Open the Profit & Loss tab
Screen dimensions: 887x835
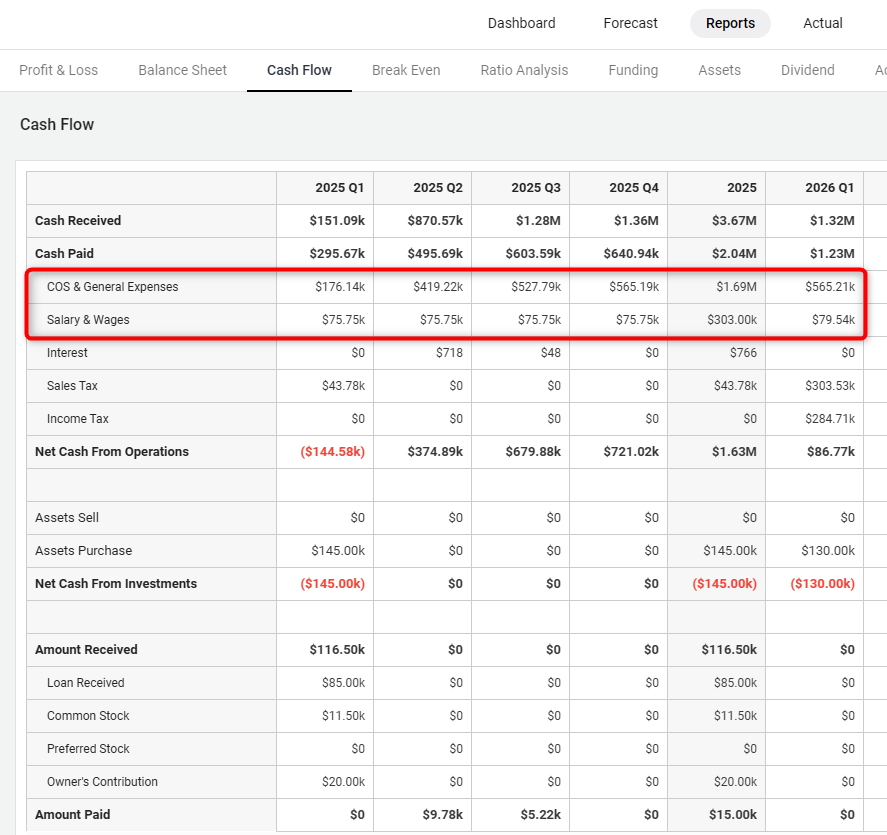[59, 70]
